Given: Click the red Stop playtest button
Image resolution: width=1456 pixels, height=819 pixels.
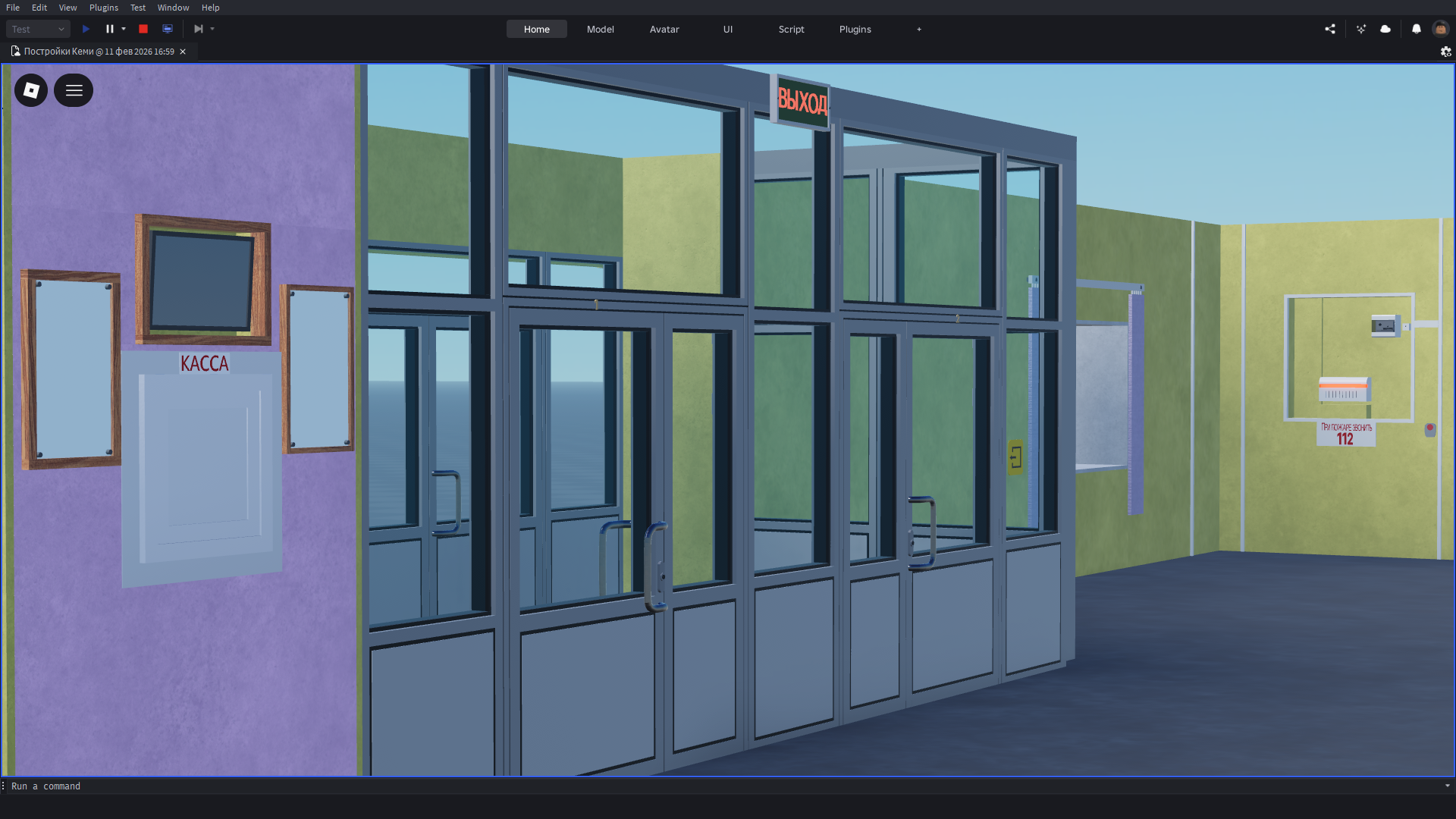Looking at the screenshot, I should click(143, 29).
